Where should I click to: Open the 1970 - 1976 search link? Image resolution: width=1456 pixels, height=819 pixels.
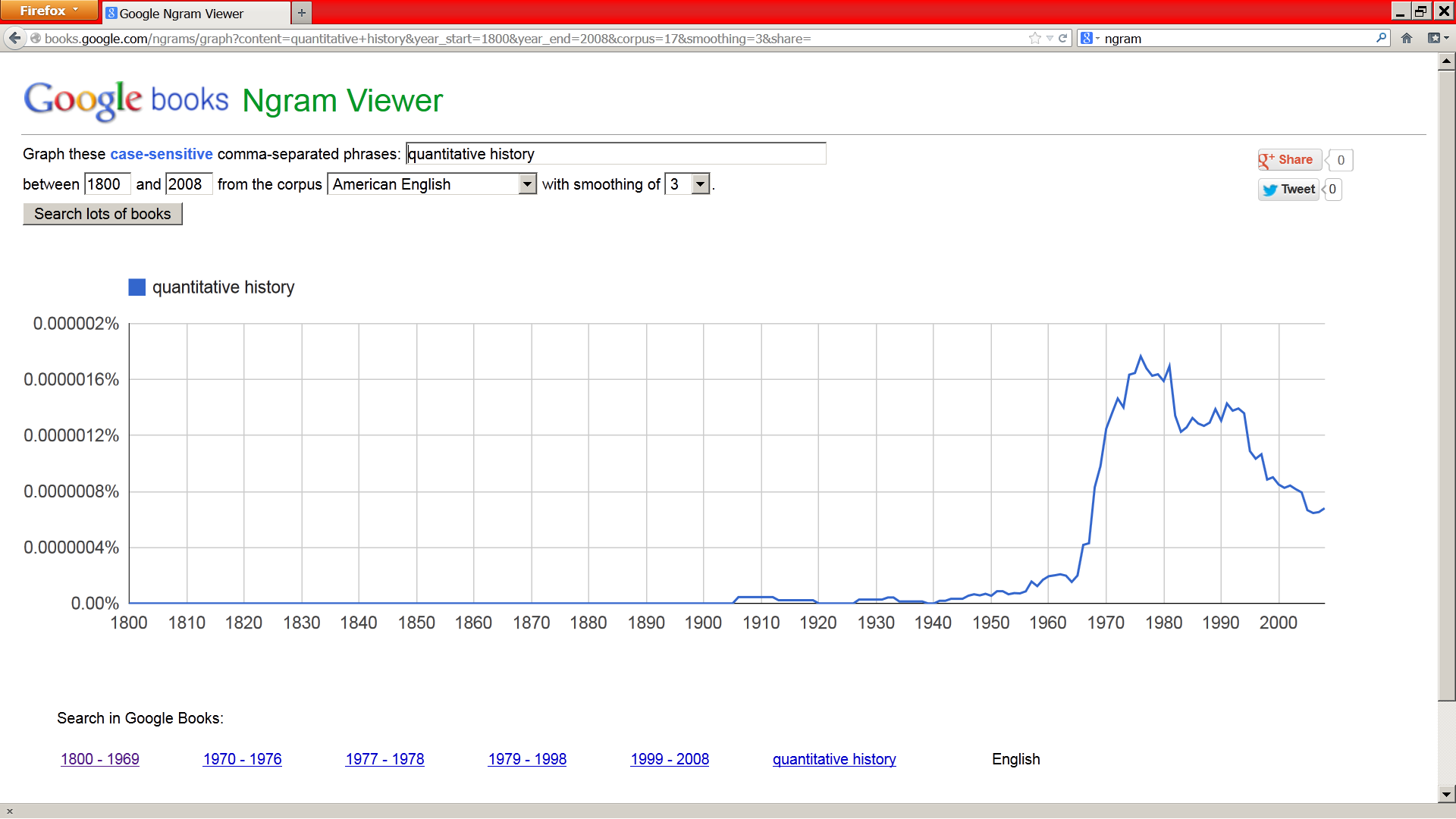tap(243, 759)
